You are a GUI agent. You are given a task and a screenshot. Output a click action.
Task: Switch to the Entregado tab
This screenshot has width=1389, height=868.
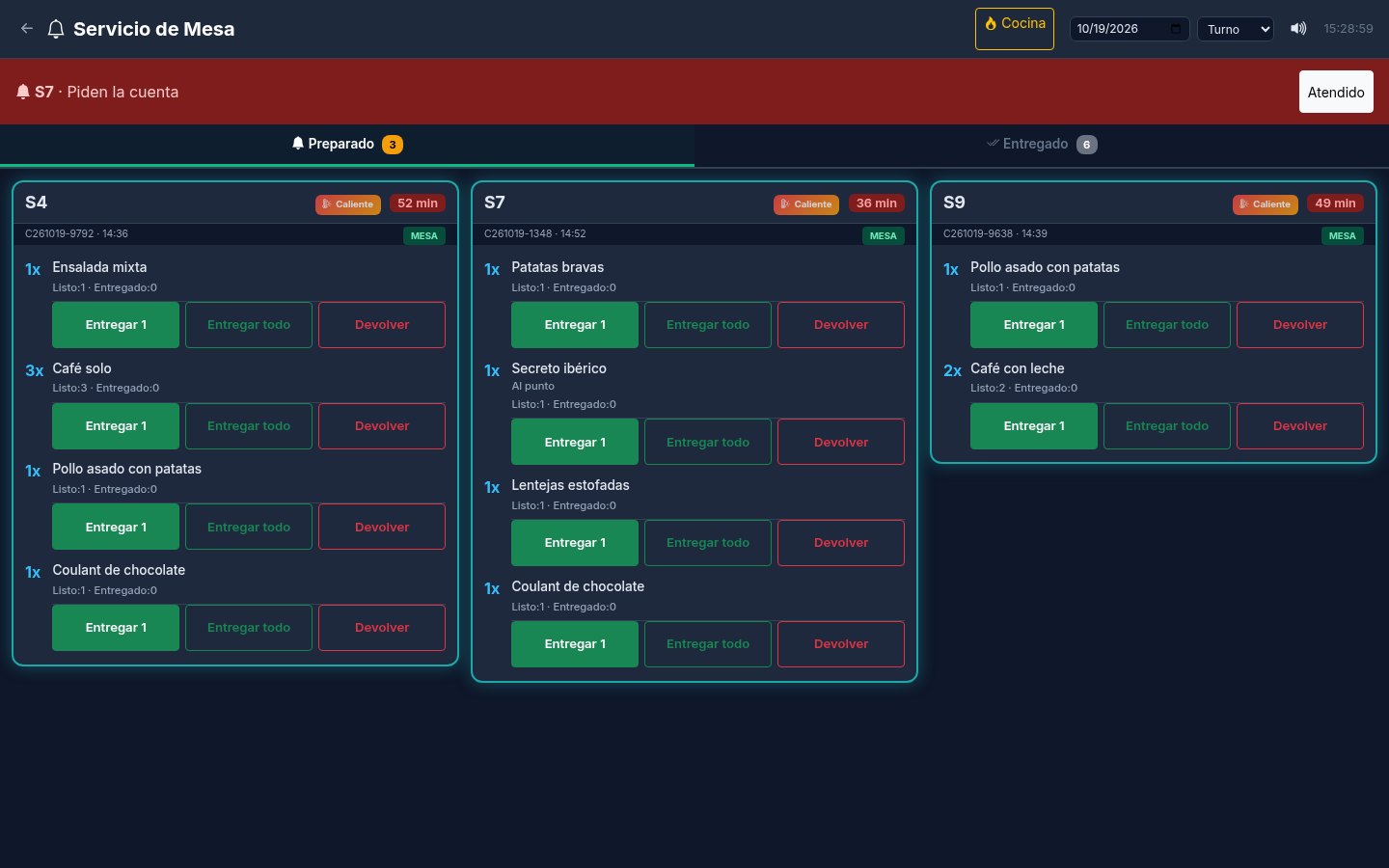click(x=1042, y=145)
